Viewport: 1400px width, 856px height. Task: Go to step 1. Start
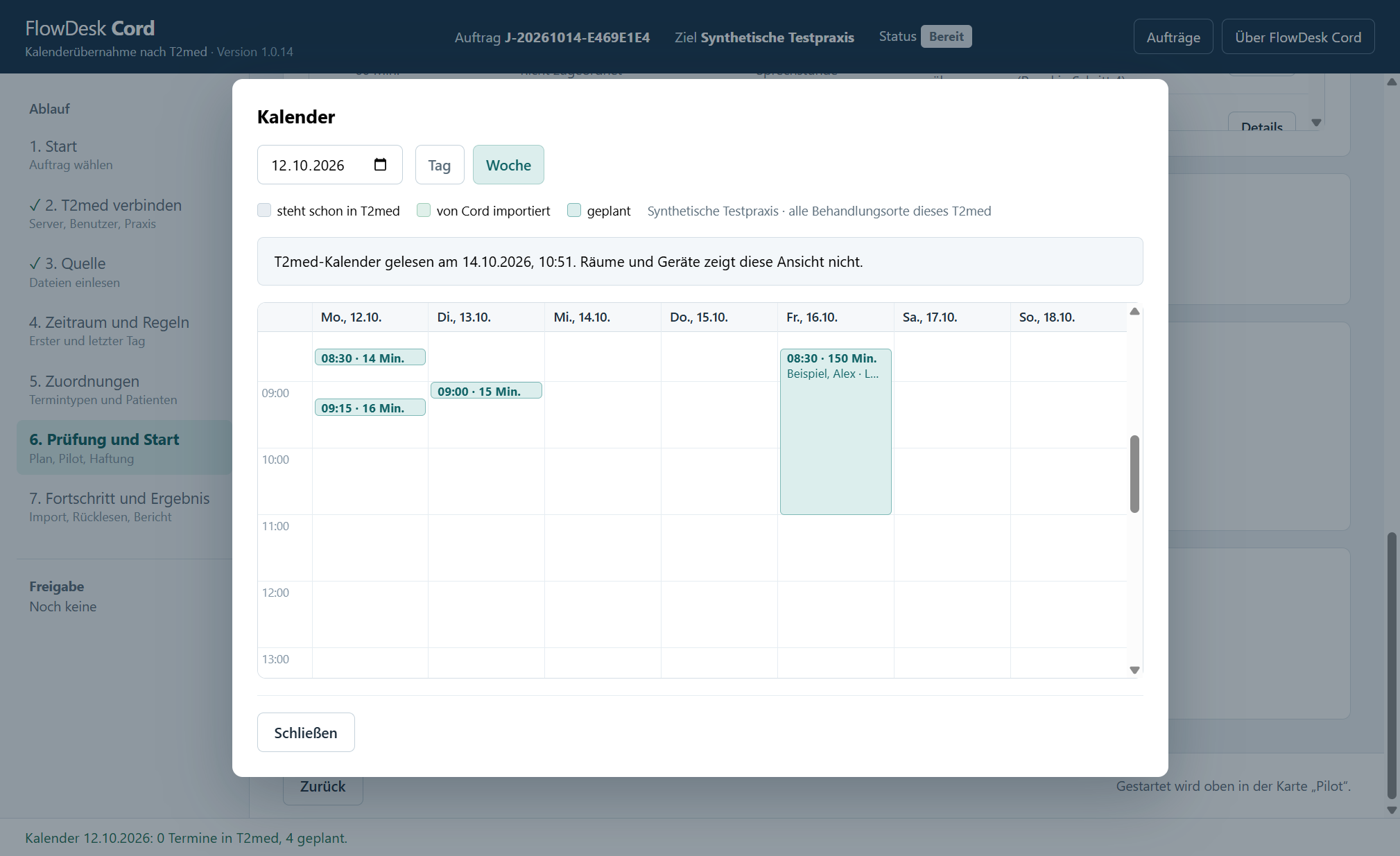[x=124, y=155]
